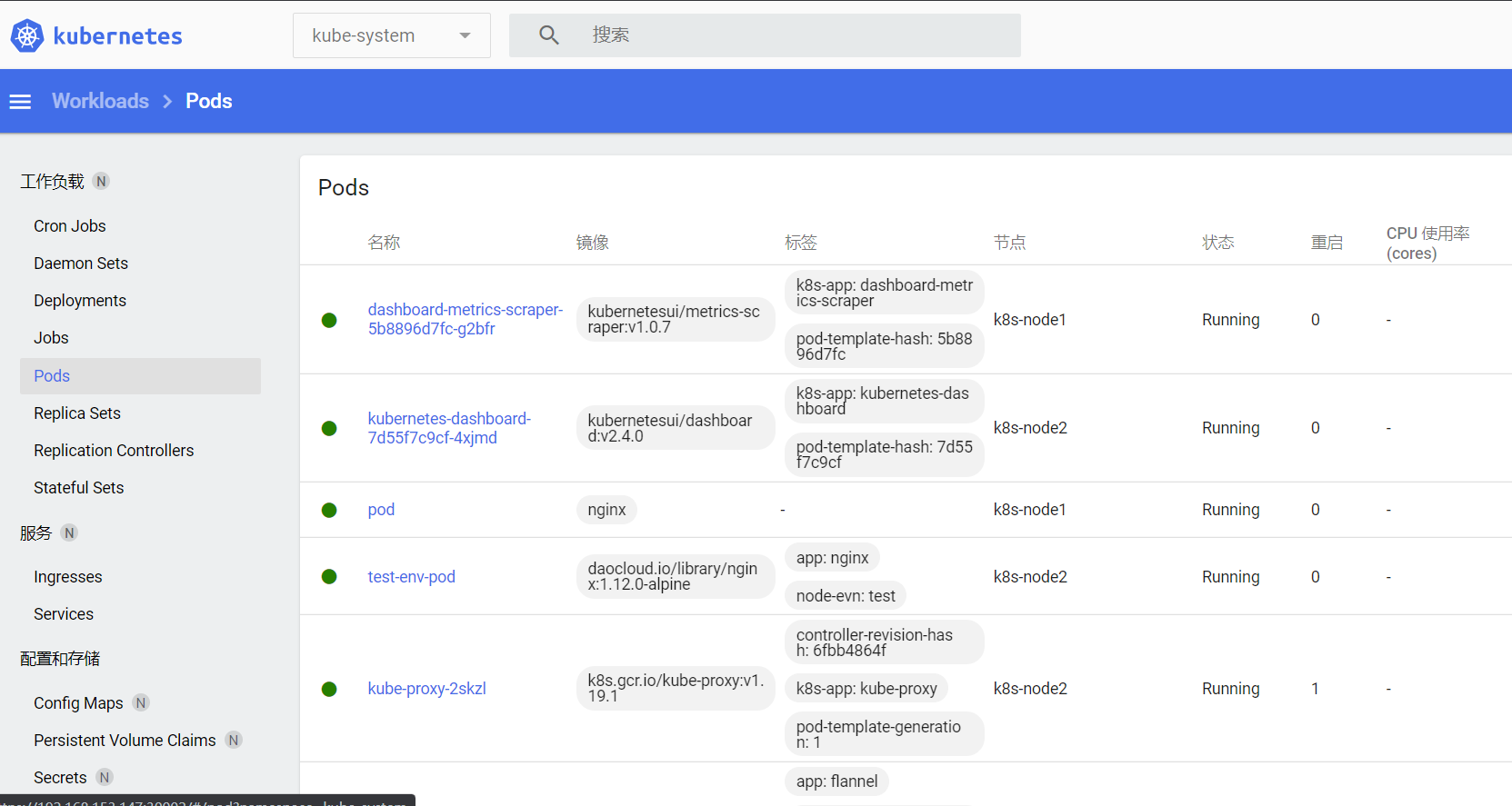Viewport: 1512px width, 806px height.
Task: Go to Services in the sidebar
Action: tap(64, 614)
